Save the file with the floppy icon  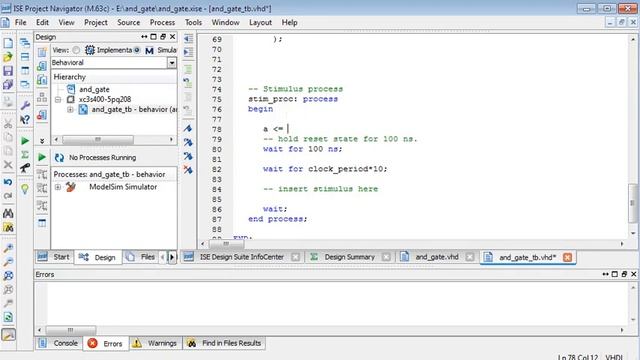tap(8, 71)
